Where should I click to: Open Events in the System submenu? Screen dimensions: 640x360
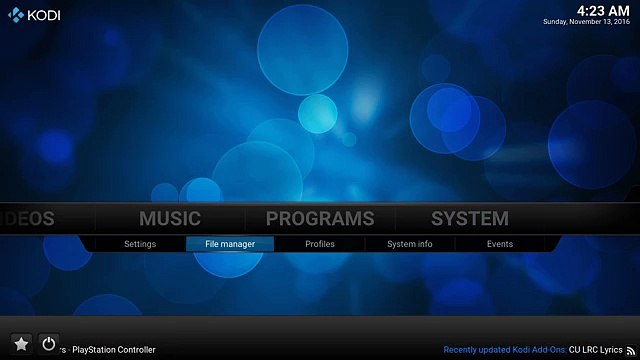[x=500, y=244]
